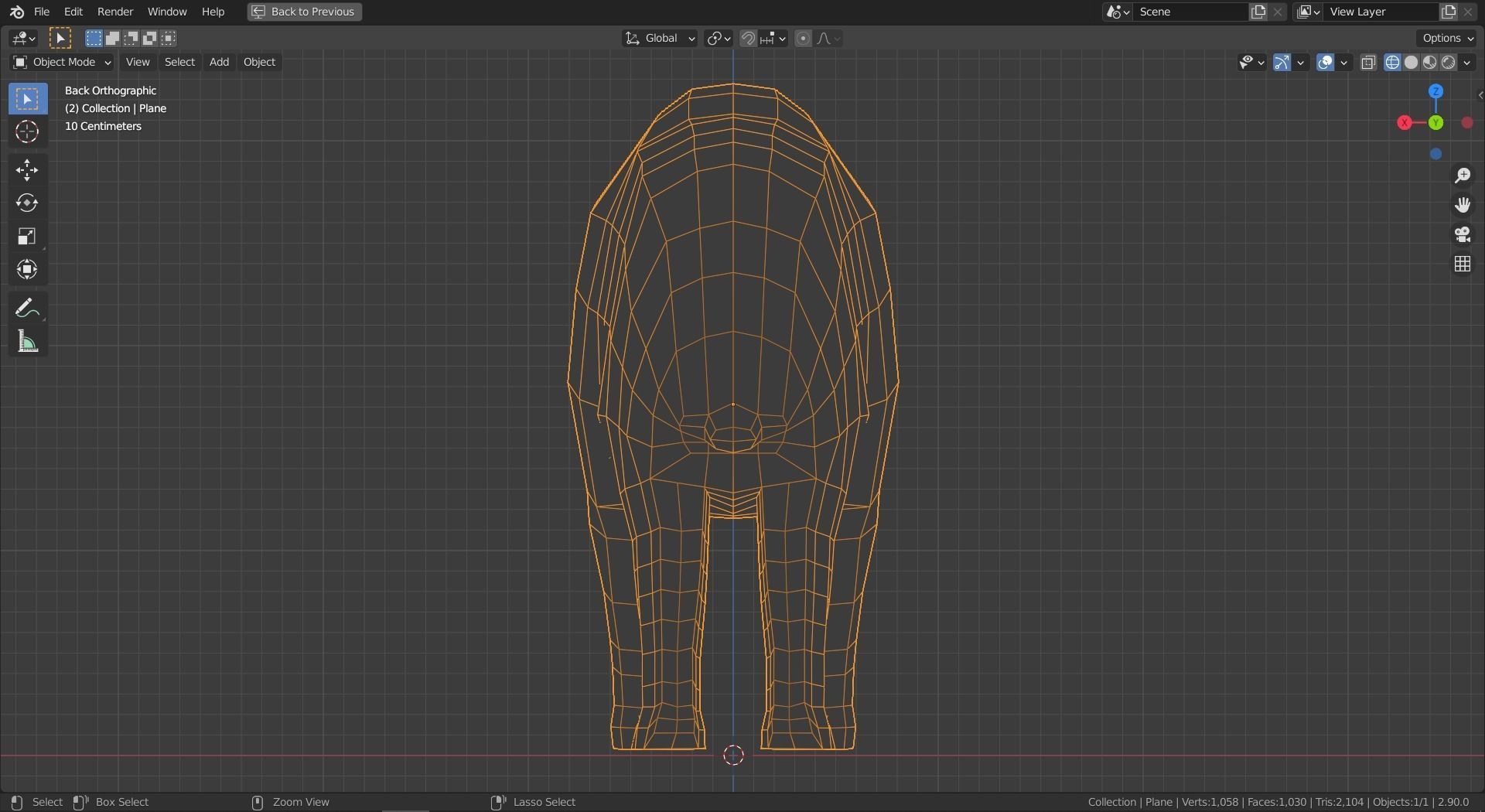The height and width of the screenshot is (812, 1485).
Task: Set selection mode to Extend
Action: [x=112, y=38]
